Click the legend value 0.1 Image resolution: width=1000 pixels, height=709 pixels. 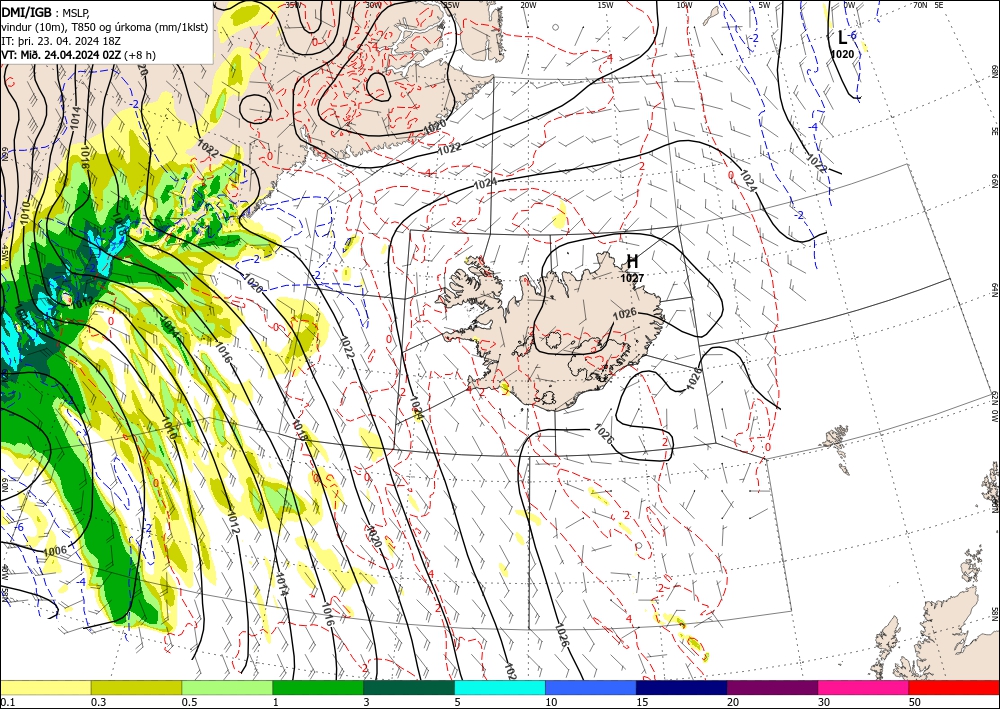coord(8,702)
